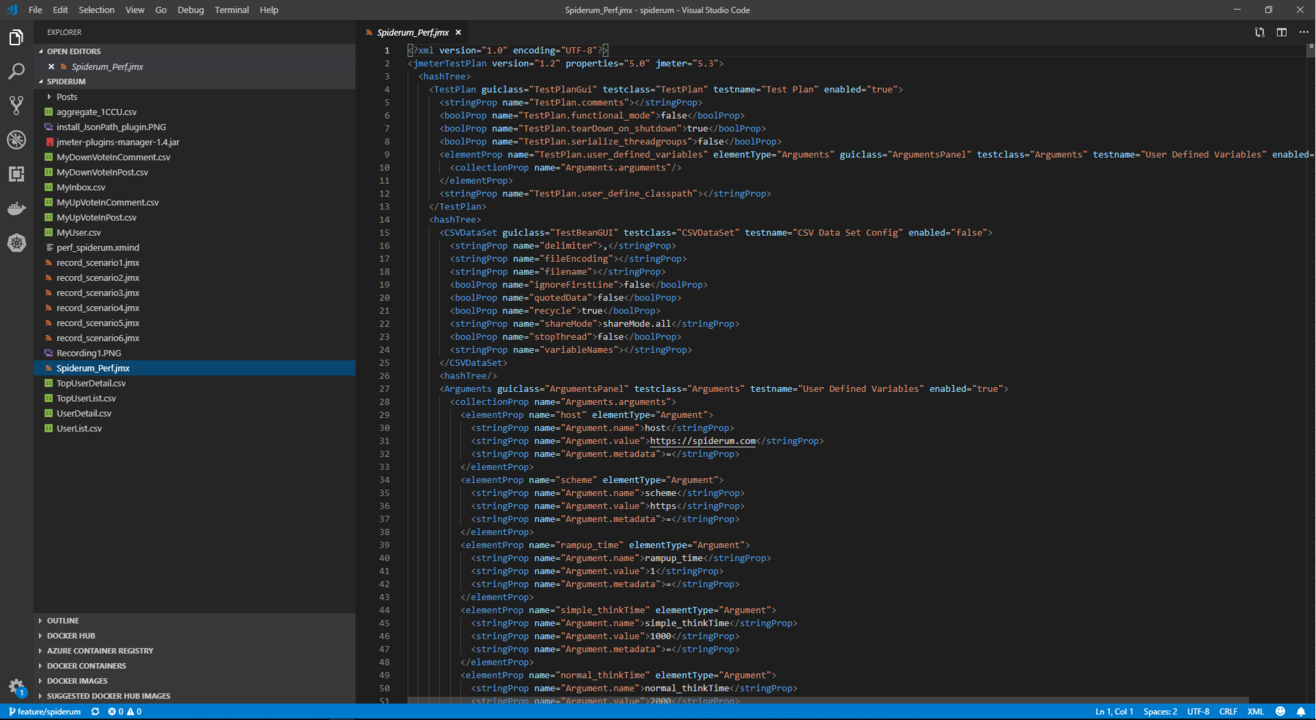Open record_scenario4.jmx file

pyautogui.click(x=194, y=308)
